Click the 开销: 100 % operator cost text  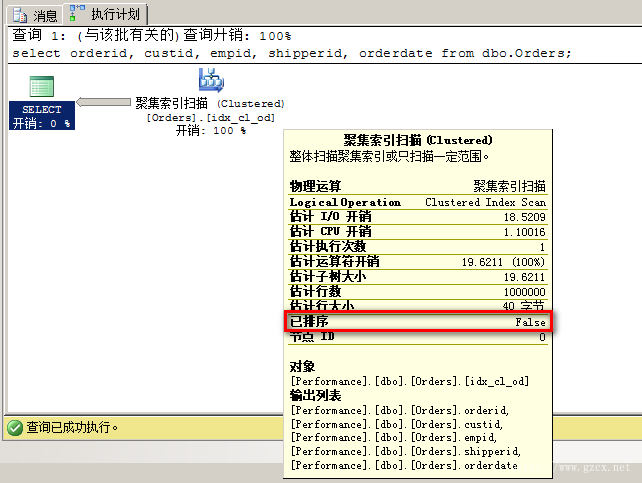[x=211, y=131]
